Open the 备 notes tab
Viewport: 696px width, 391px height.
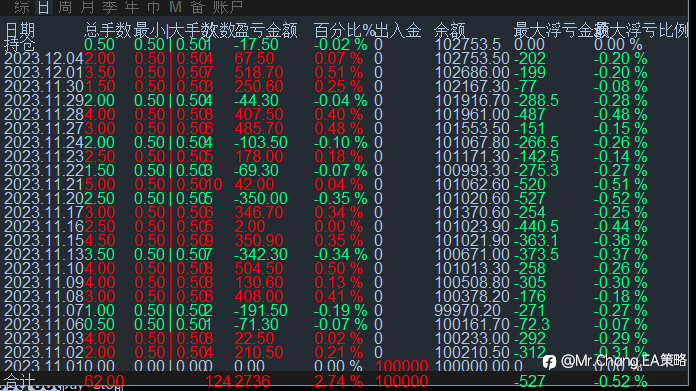pyautogui.click(x=198, y=7)
